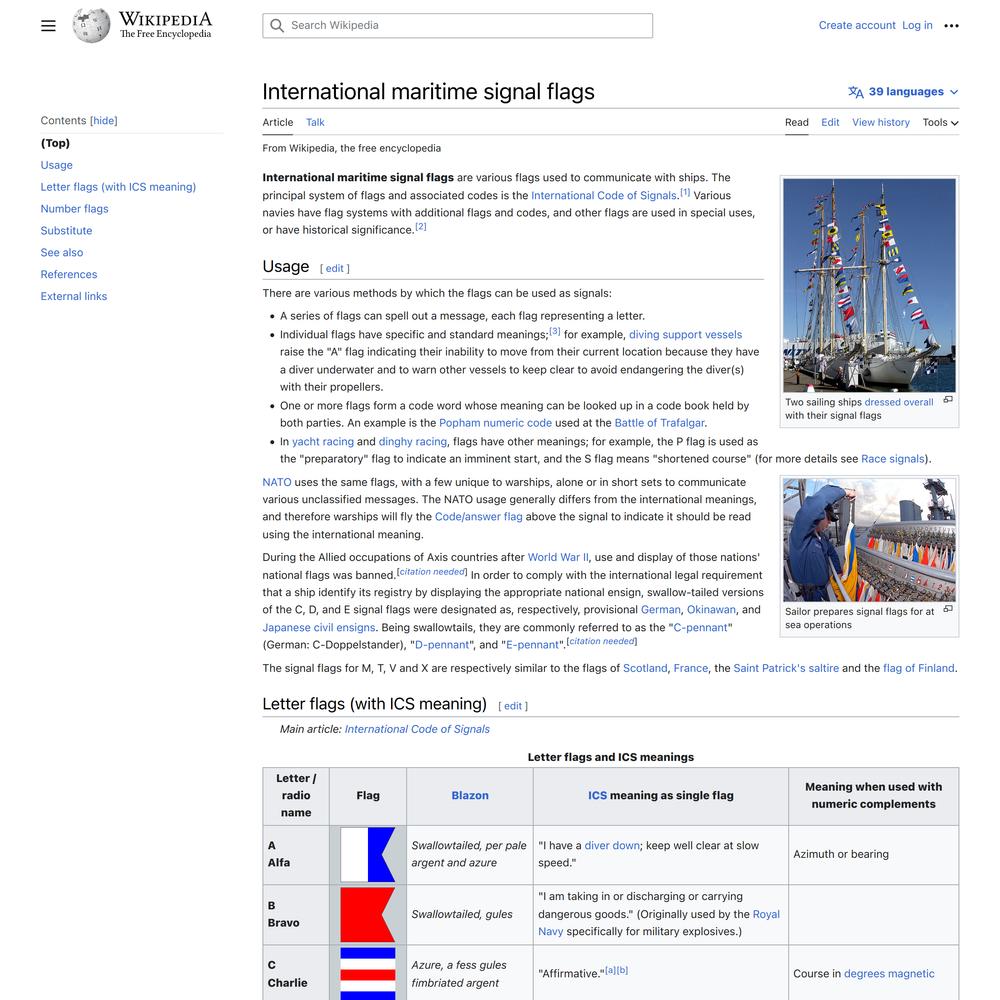
Task: Open the Japanese civil ensigns link
Action: (319, 628)
